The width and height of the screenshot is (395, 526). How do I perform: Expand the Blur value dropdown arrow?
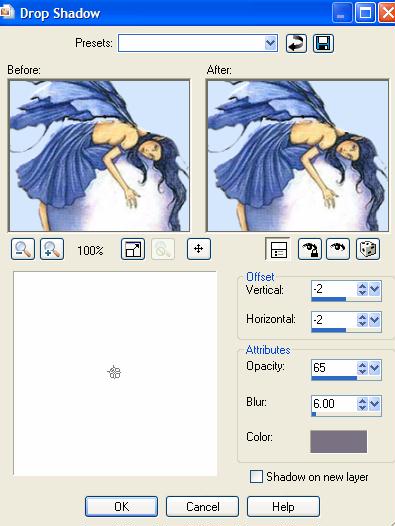click(x=375, y=404)
